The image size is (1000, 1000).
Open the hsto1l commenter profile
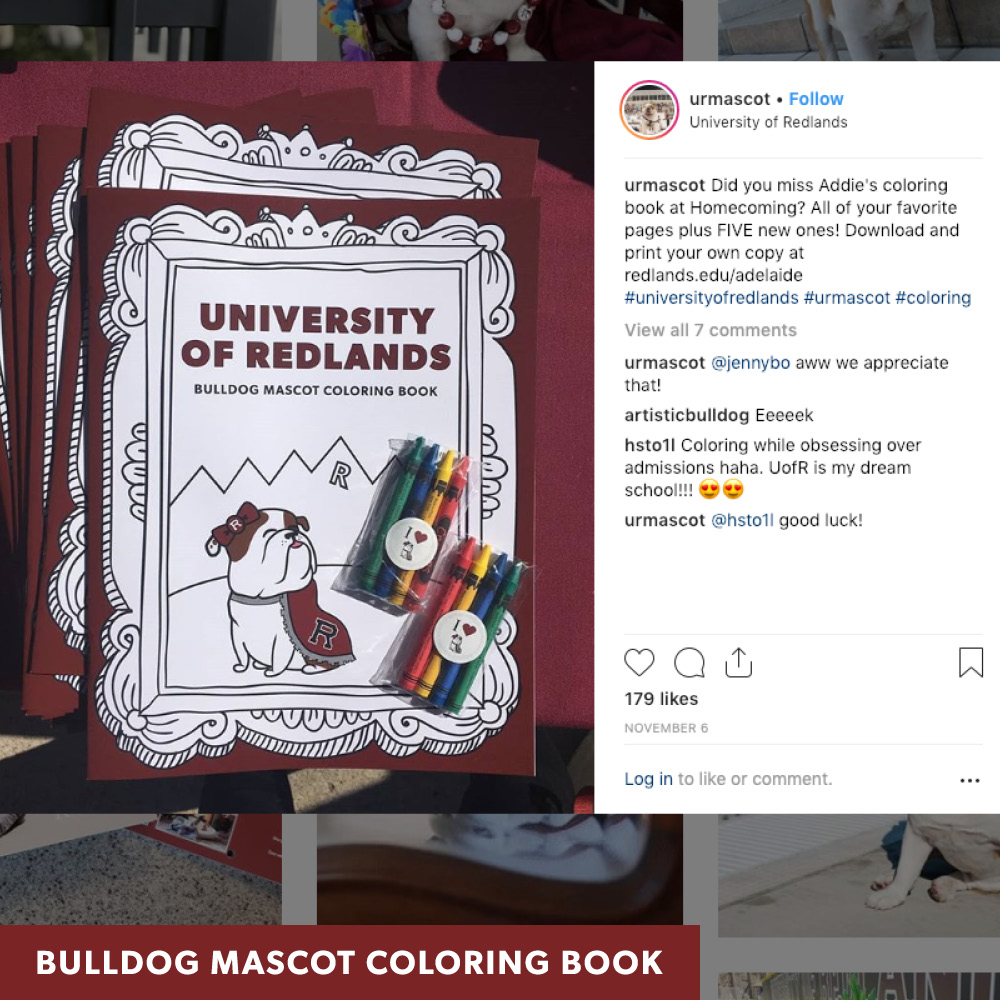(x=649, y=445)
